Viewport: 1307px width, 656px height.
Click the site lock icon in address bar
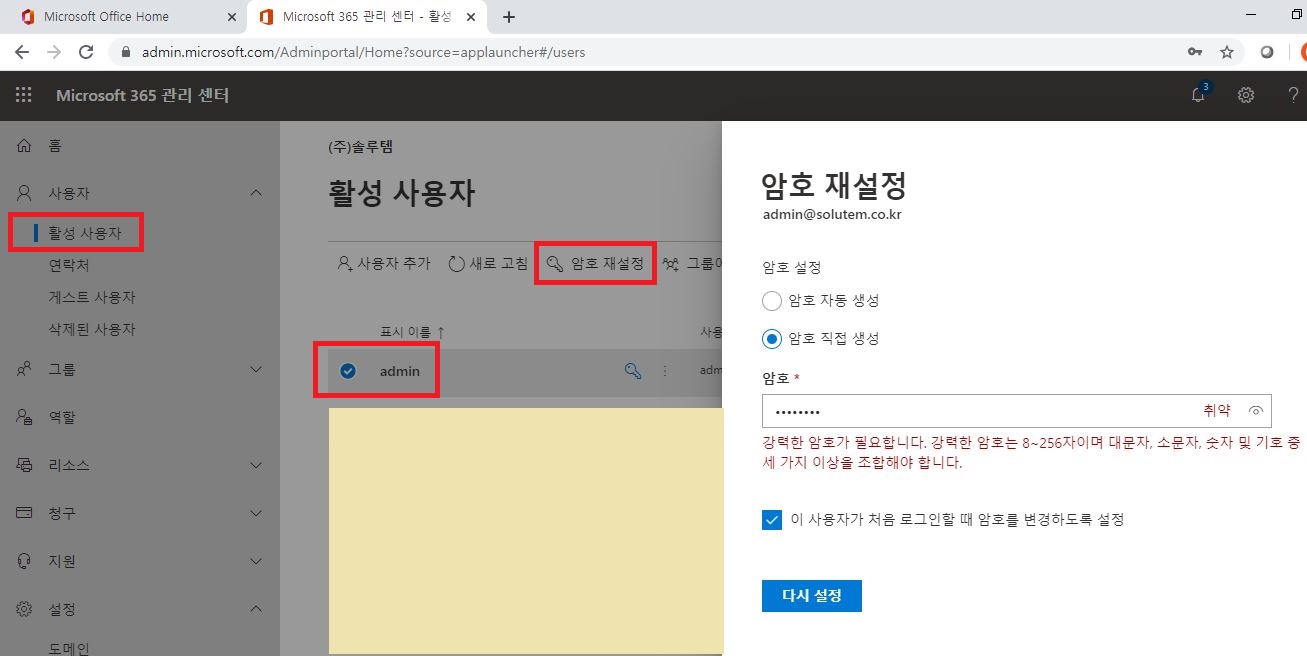[x=127, y=52]
